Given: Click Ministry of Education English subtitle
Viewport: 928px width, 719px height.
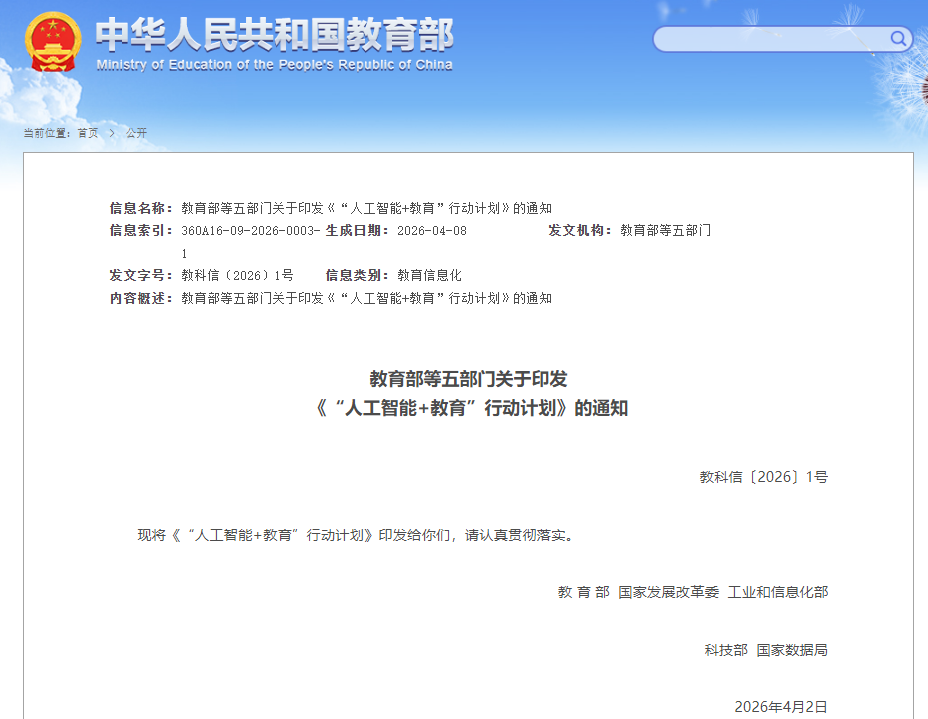Looking at the screenshot, I should pyautogui.click(x=275, y=65).
